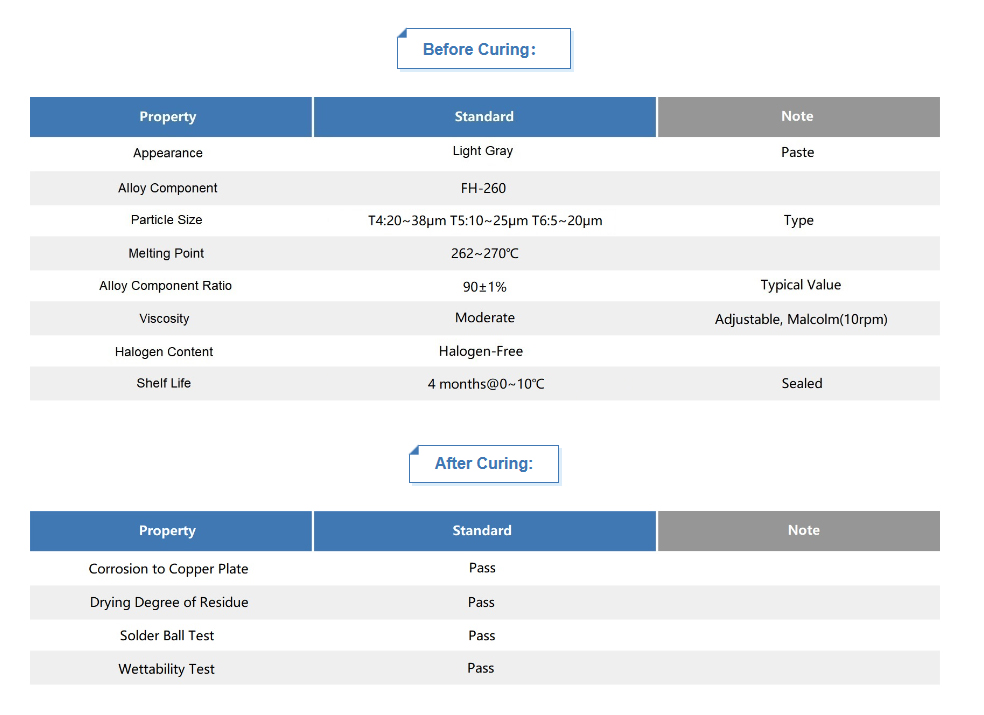Click the Wettability Test label

[166, 670]
